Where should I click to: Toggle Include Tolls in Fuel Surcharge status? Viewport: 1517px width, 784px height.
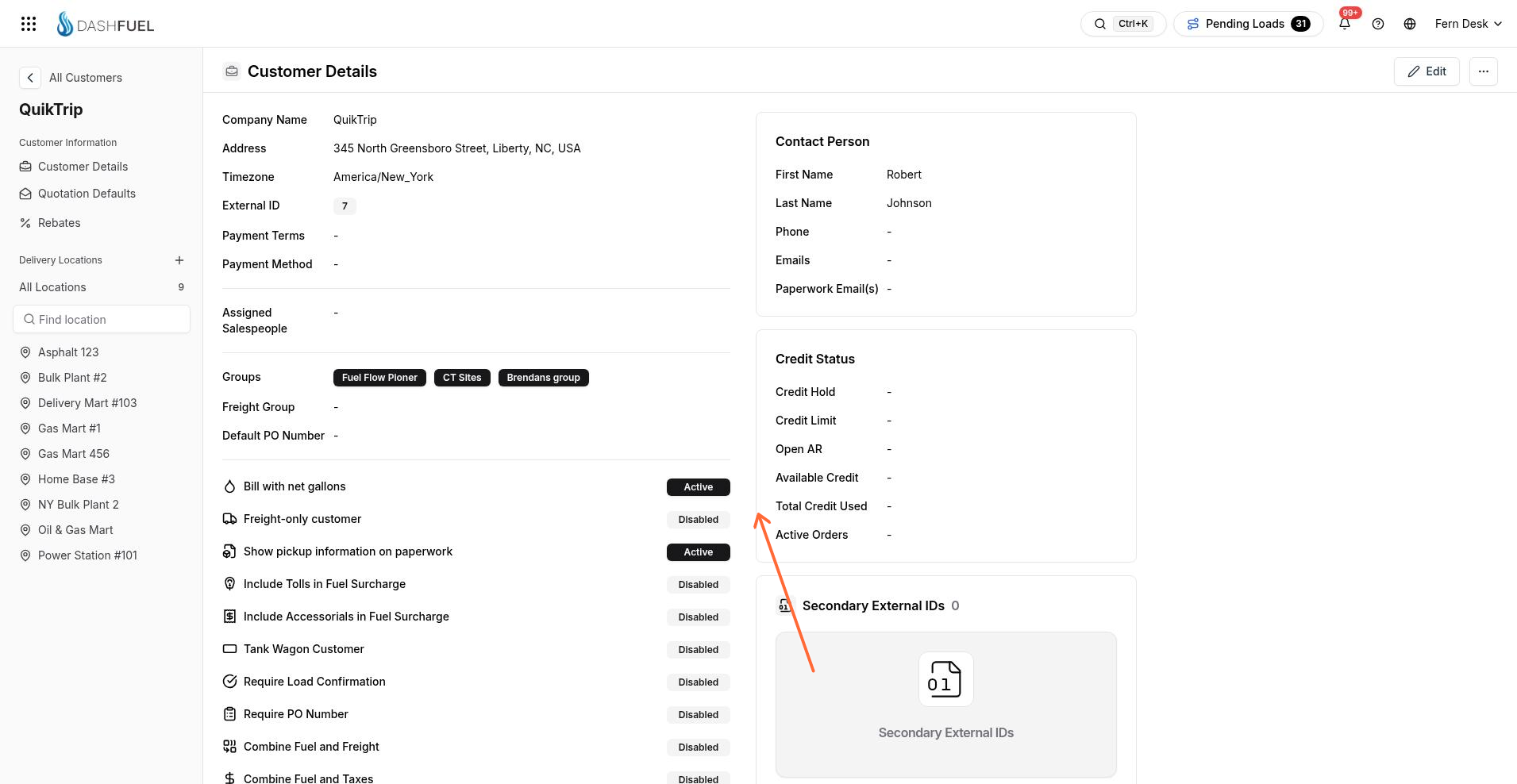[x=698, y=585]
